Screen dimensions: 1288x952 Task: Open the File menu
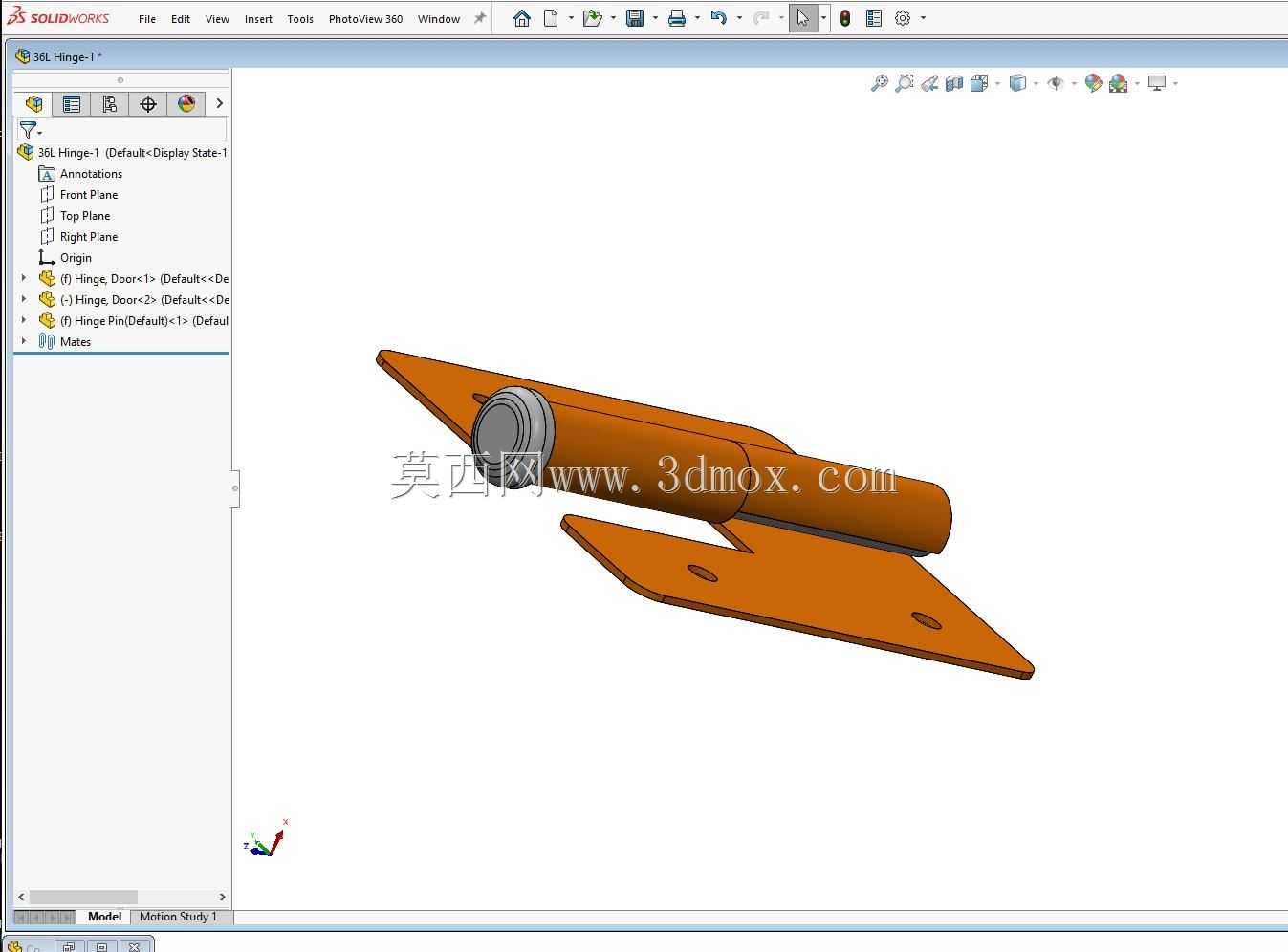[147, 19]
